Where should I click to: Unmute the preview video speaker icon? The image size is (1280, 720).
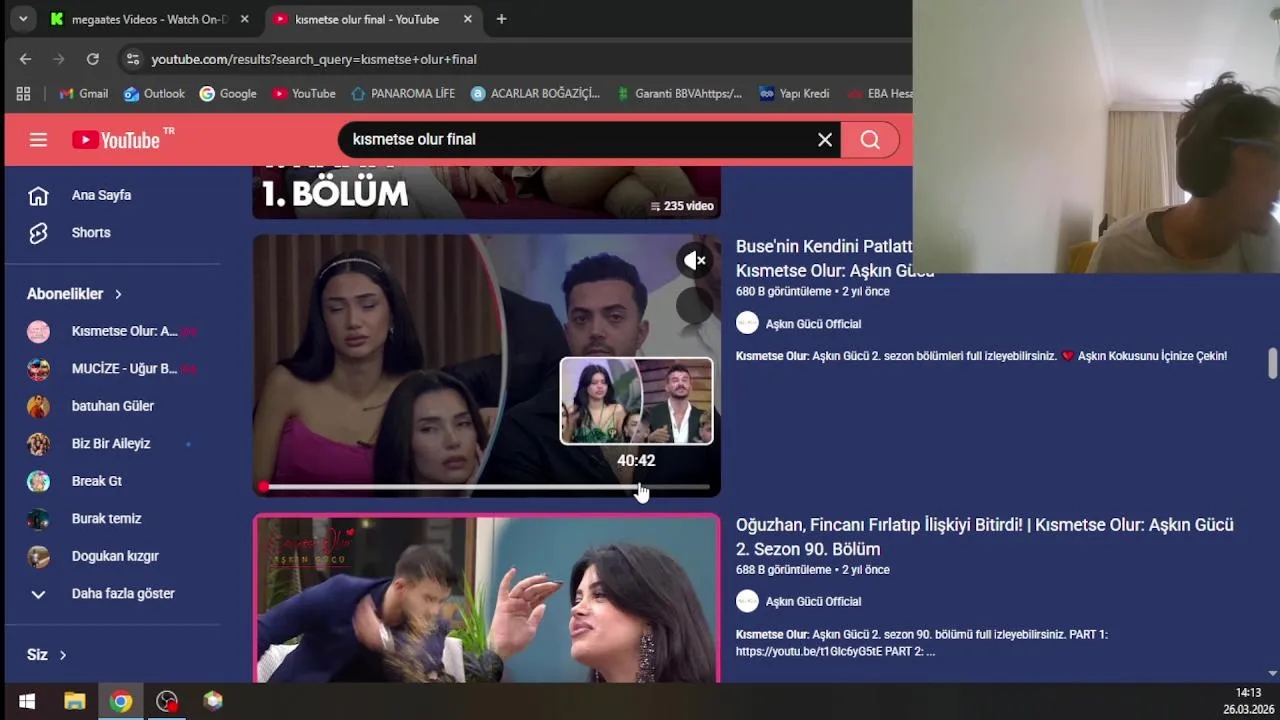[x=694, y=261]
